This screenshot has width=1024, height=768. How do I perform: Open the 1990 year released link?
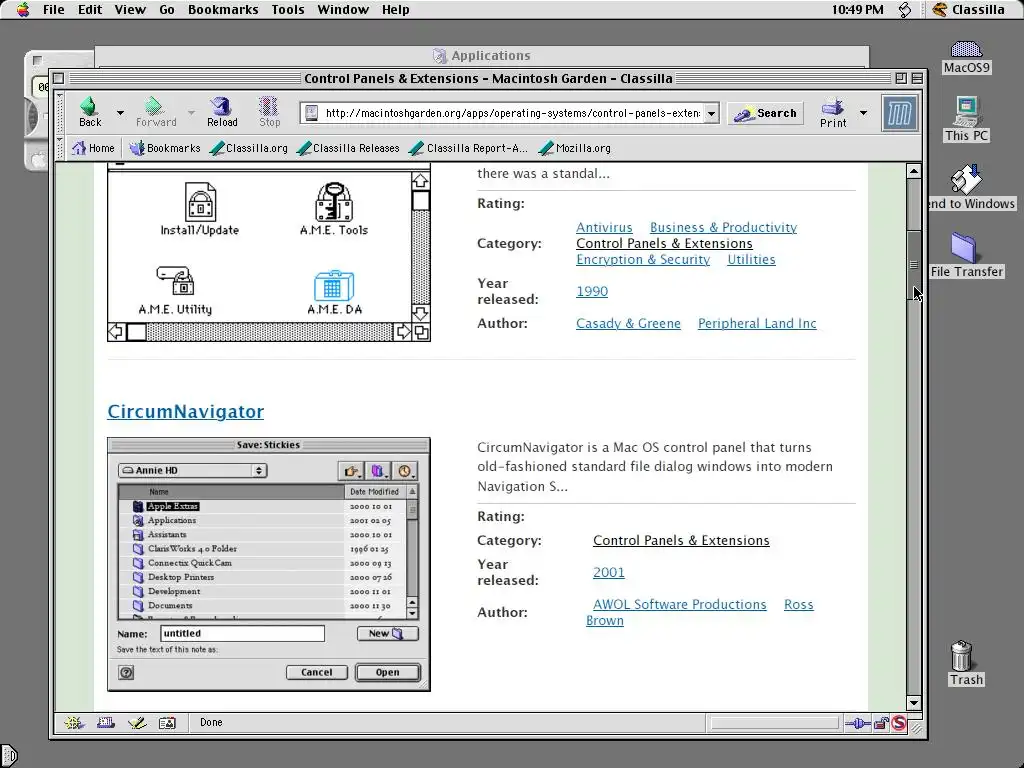click(592, 291)
